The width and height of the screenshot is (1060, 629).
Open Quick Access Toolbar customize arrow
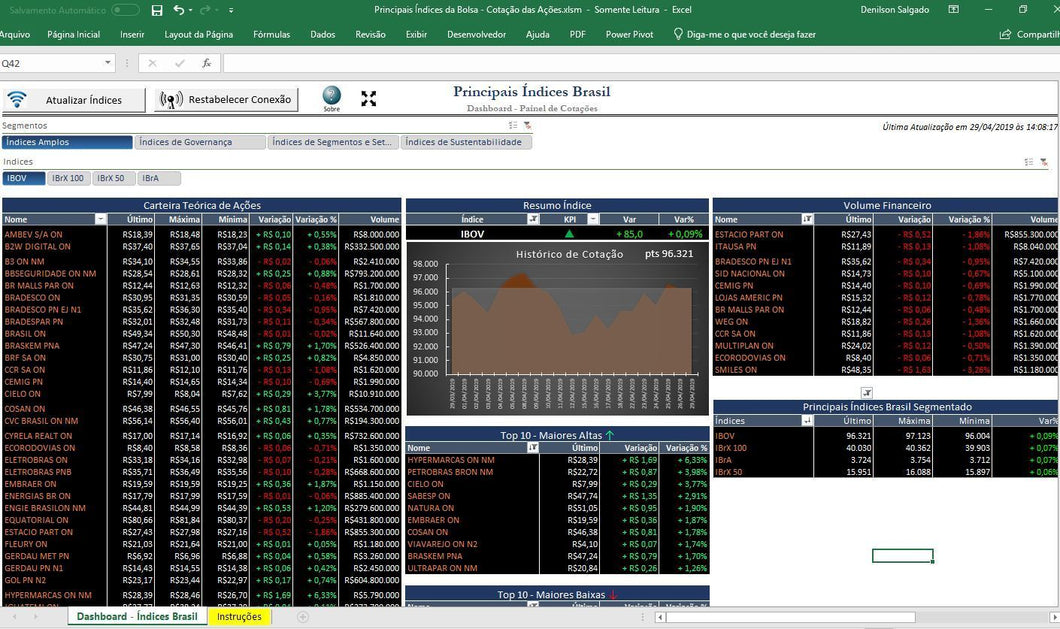231,10
